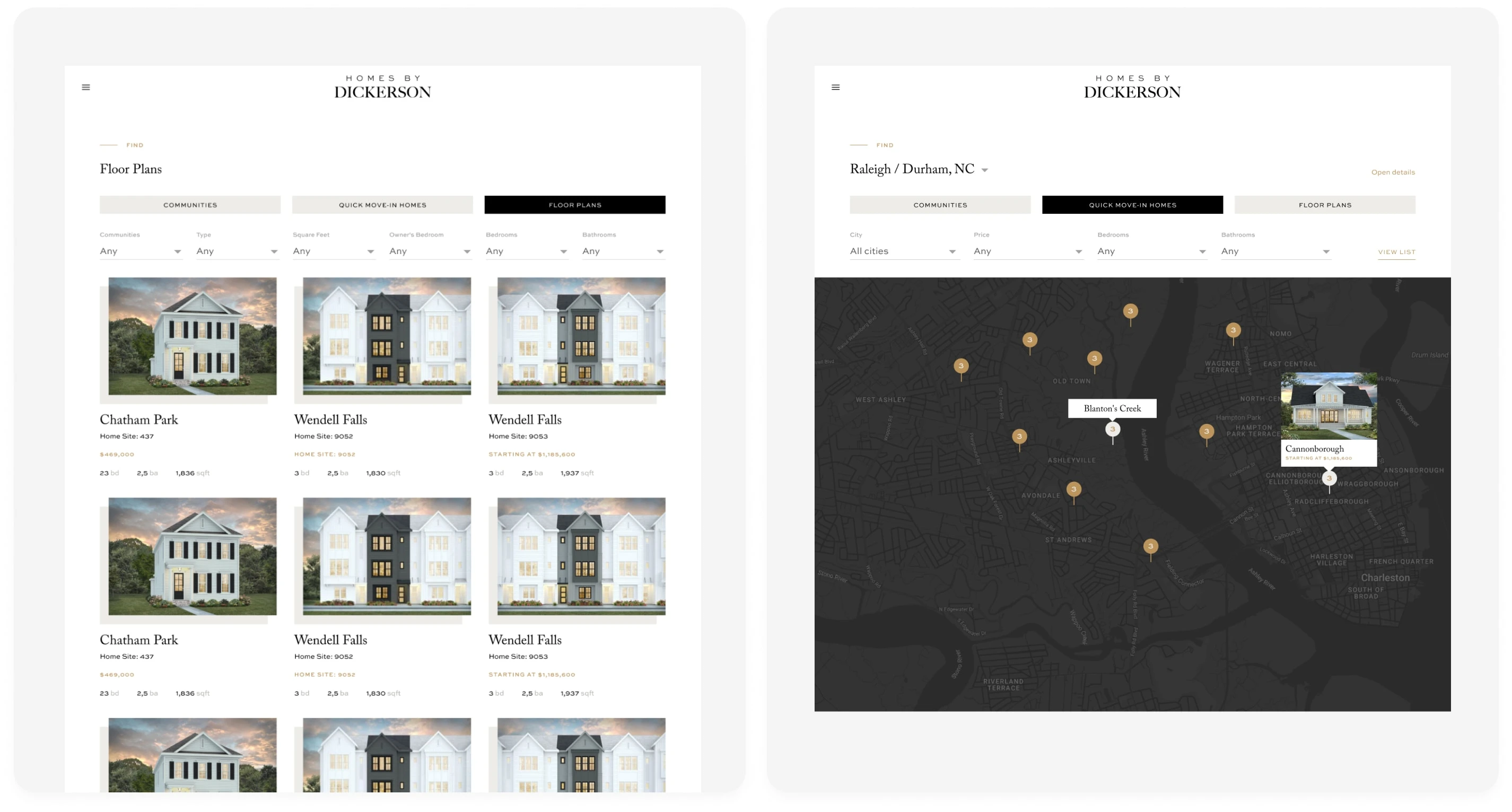The image size is (1512, 812).
Task: Select active Floor Plans tab on left page
Action: coord(575,205)
